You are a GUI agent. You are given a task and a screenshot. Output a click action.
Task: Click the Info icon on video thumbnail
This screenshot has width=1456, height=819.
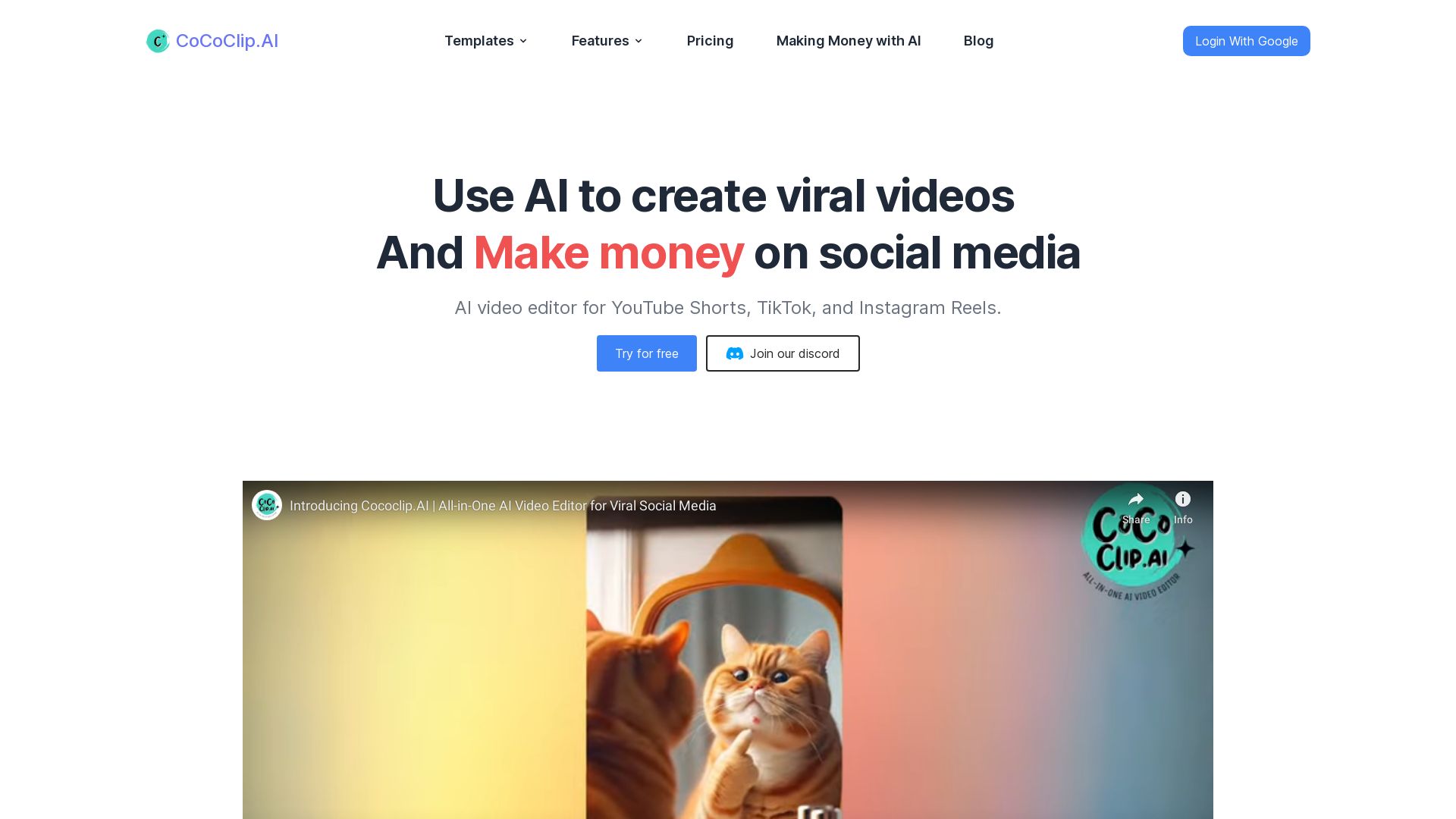click(1183, 498)
